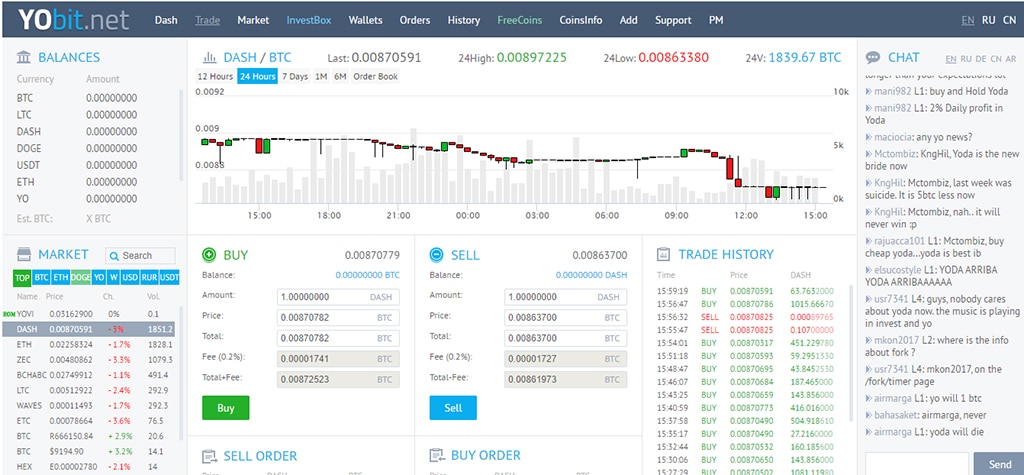Click the green plus icon next to BUY
This screenshot has height=475, width=1024.
pos(209,255)
